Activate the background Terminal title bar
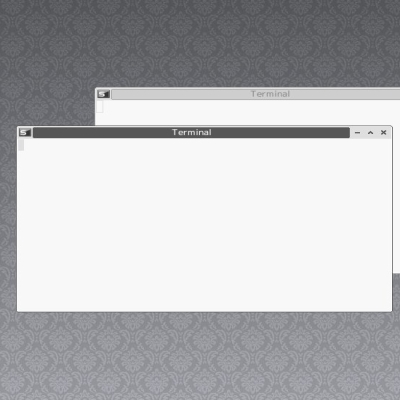Screen dimensions: 400x400 (x=256, y=94)
